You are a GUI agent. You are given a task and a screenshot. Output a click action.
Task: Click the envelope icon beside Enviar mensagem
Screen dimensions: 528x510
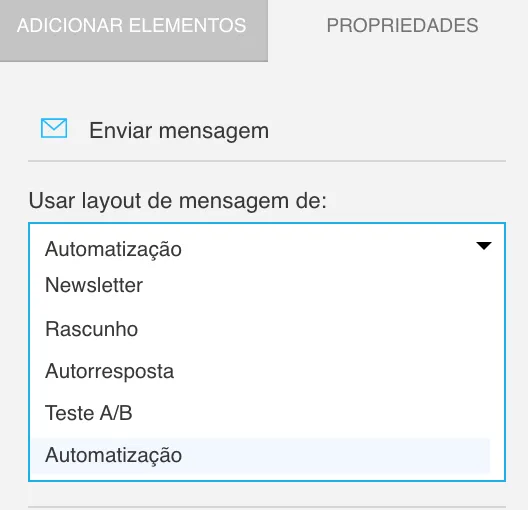click(54, 128)
